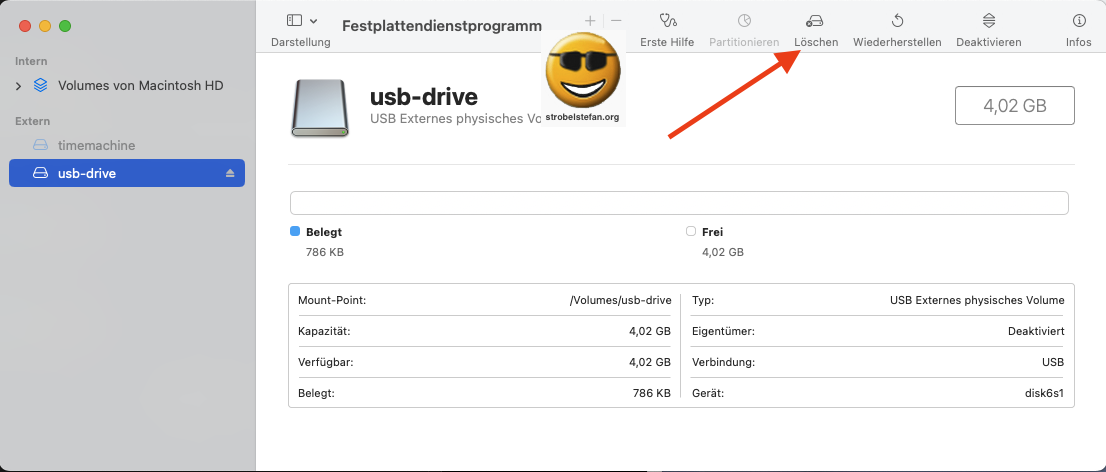Open the Darstellung view dropdown
The width and height of the screenshot is (1106, 472).
[x=302, y=21]
